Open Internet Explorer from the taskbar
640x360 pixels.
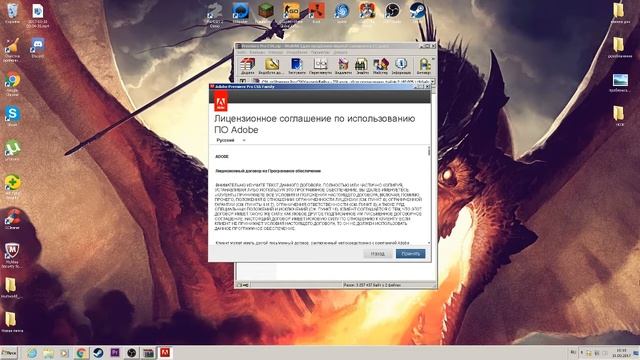click(x=32, y=353)
